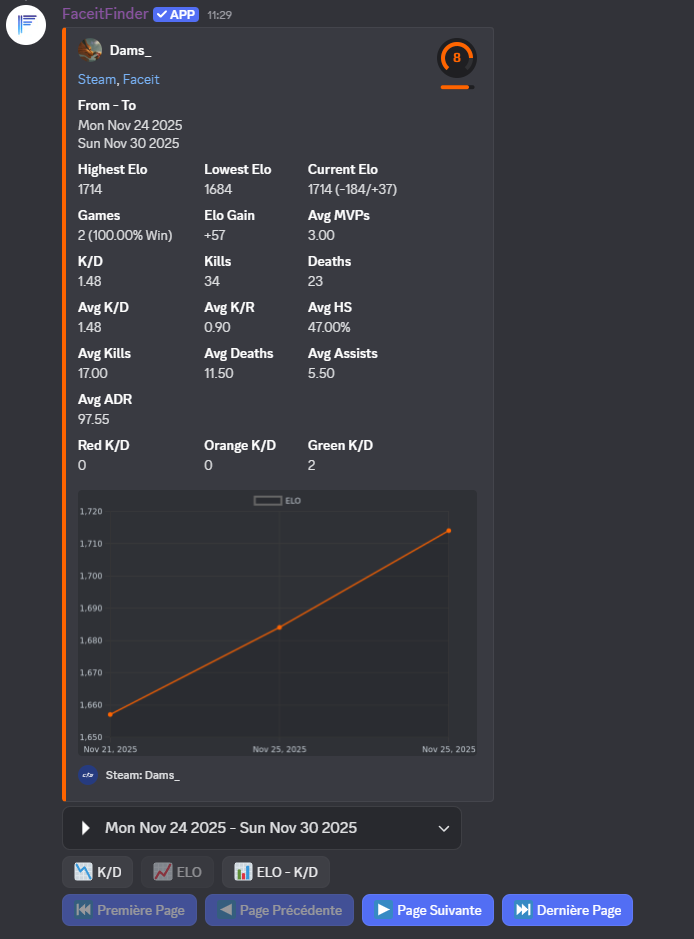
Task: Click the Deaths value 23
Action: (316, 281)
